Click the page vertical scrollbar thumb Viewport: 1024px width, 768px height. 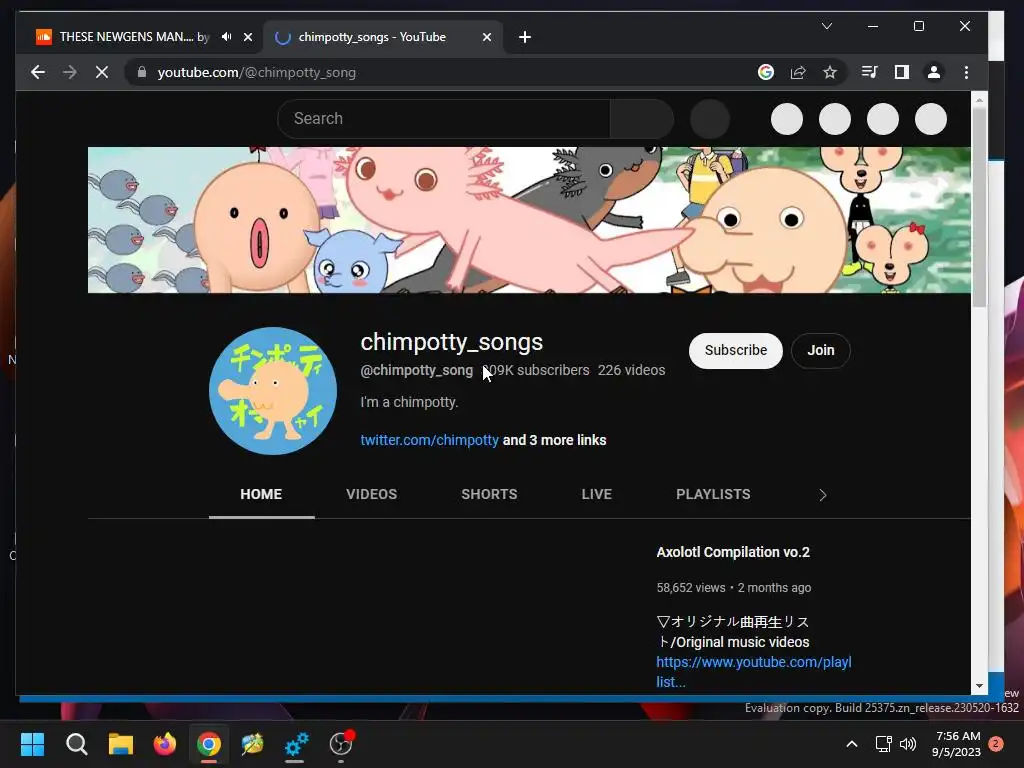click(978, 206)
